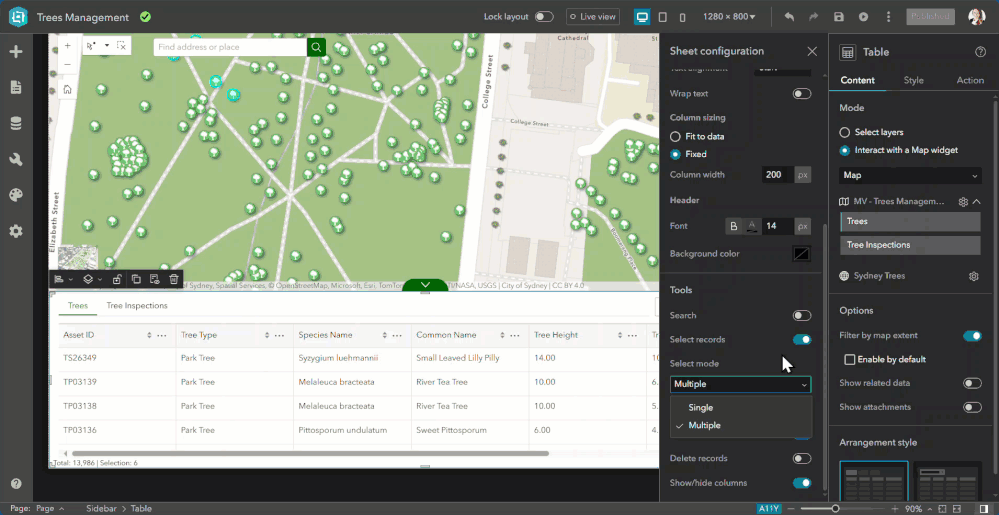Choose Single from select mode list

[741, 407]
